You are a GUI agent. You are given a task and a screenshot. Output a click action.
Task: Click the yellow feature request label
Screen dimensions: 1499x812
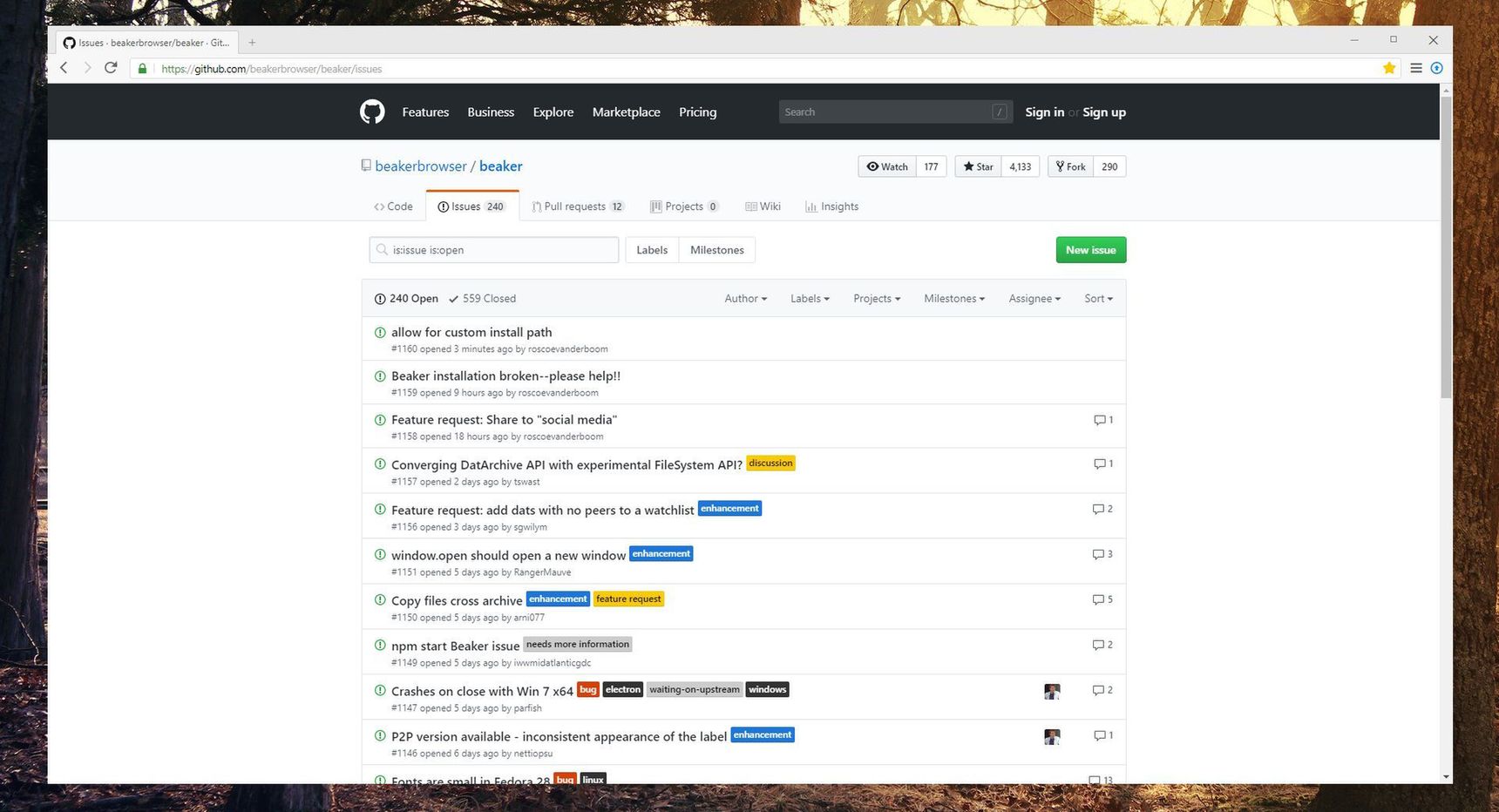click(x=628, y=599)
